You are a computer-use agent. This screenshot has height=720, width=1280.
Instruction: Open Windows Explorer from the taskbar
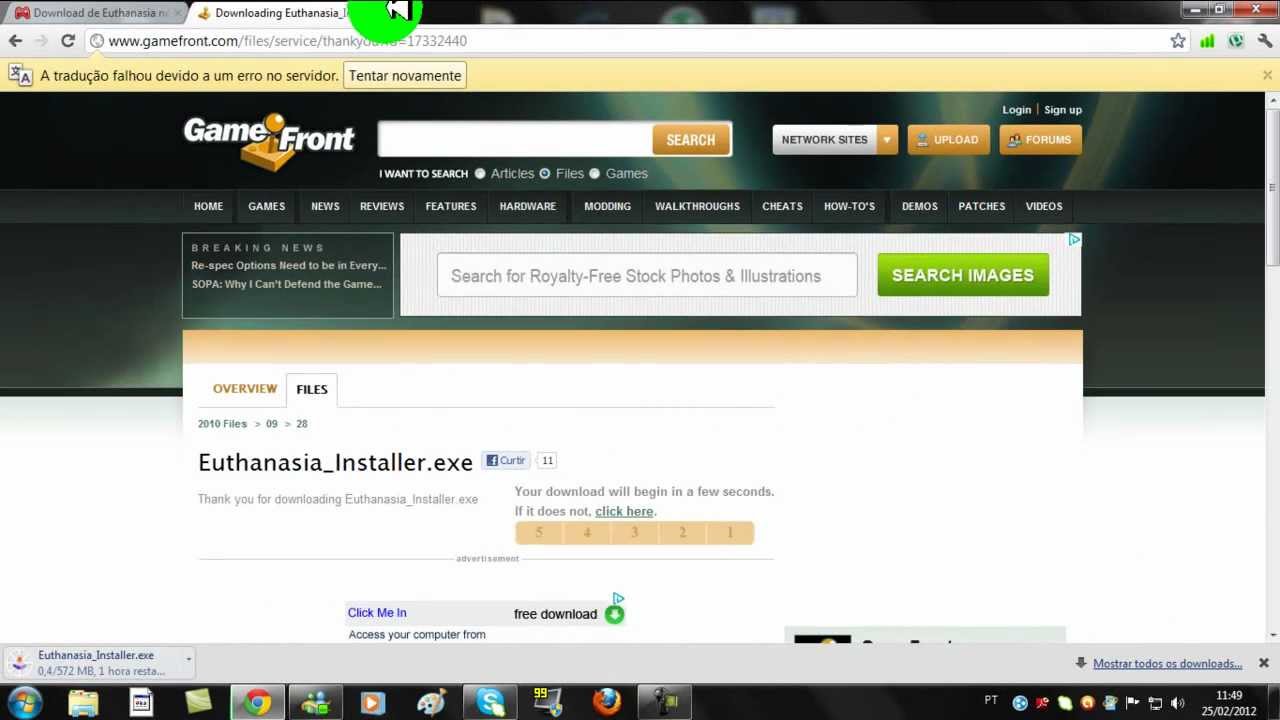point(83,702)
